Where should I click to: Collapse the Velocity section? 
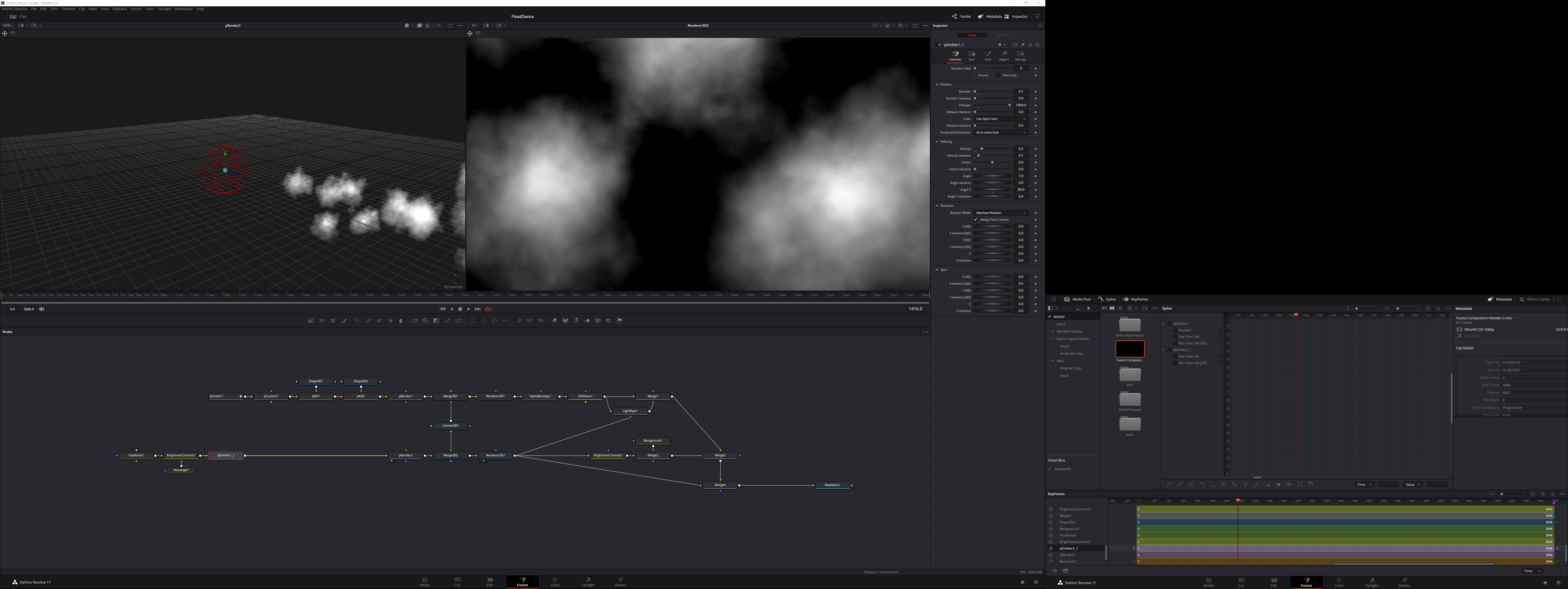[x=937, y=142]
